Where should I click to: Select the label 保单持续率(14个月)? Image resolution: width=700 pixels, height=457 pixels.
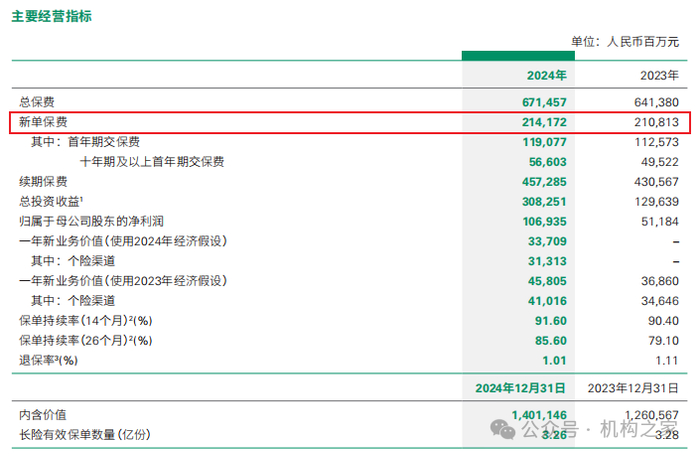point(86,320)
